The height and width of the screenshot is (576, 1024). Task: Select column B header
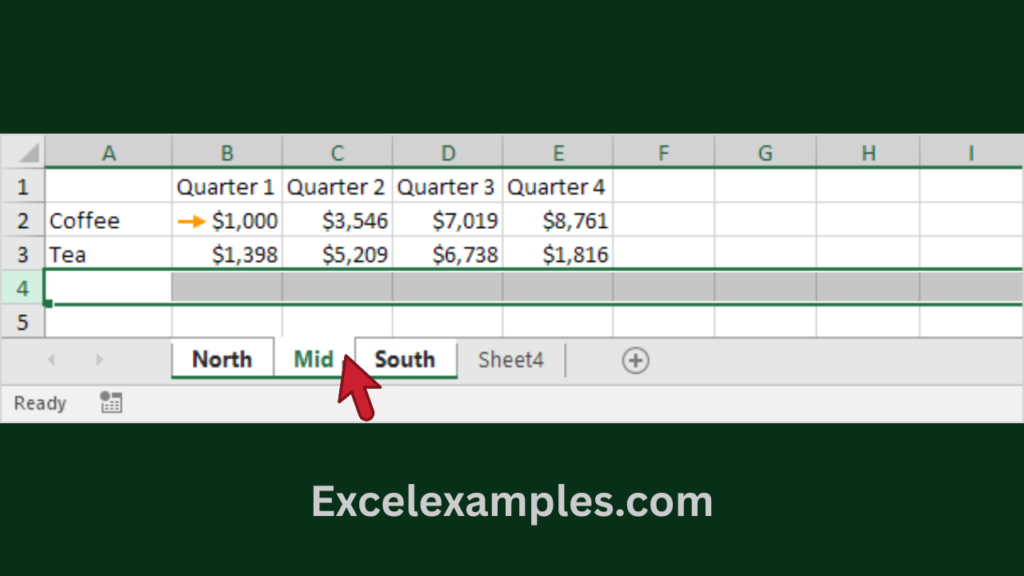point(227,153)
